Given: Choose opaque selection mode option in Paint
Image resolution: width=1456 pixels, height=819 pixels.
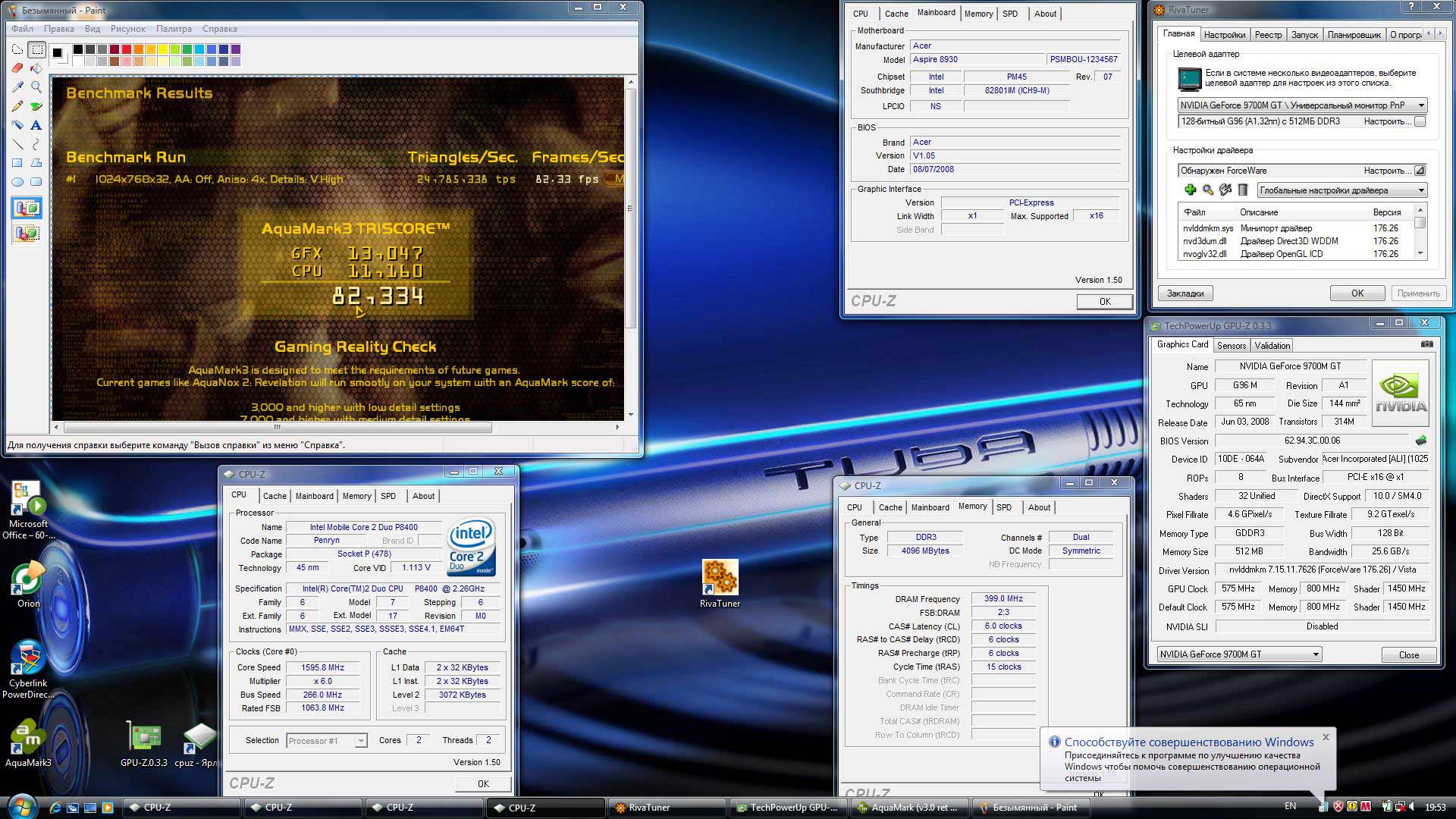Looking at the screenshot, I should point(27,209).
